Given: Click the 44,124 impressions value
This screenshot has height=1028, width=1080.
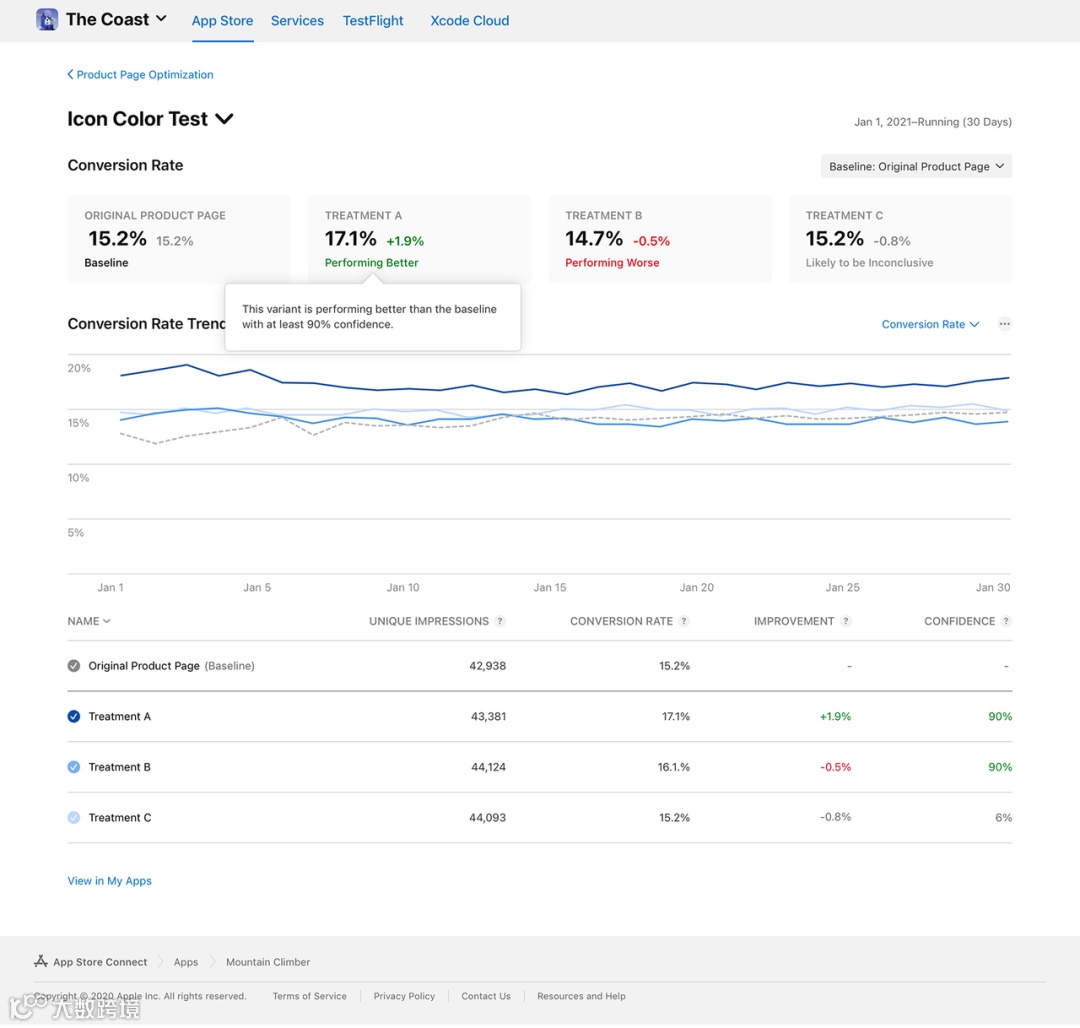Looking at the screenshot, I should (488, 767).
